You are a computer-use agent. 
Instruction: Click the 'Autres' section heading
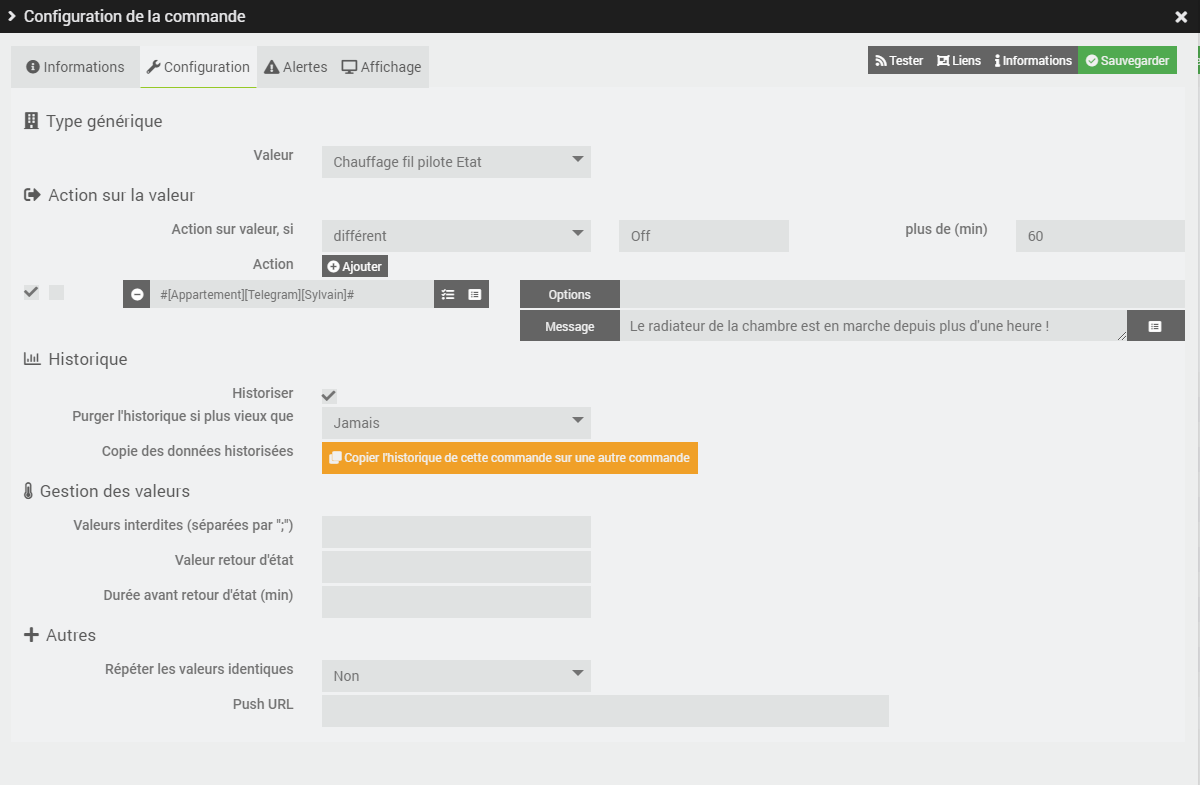(x=60, y=635)
